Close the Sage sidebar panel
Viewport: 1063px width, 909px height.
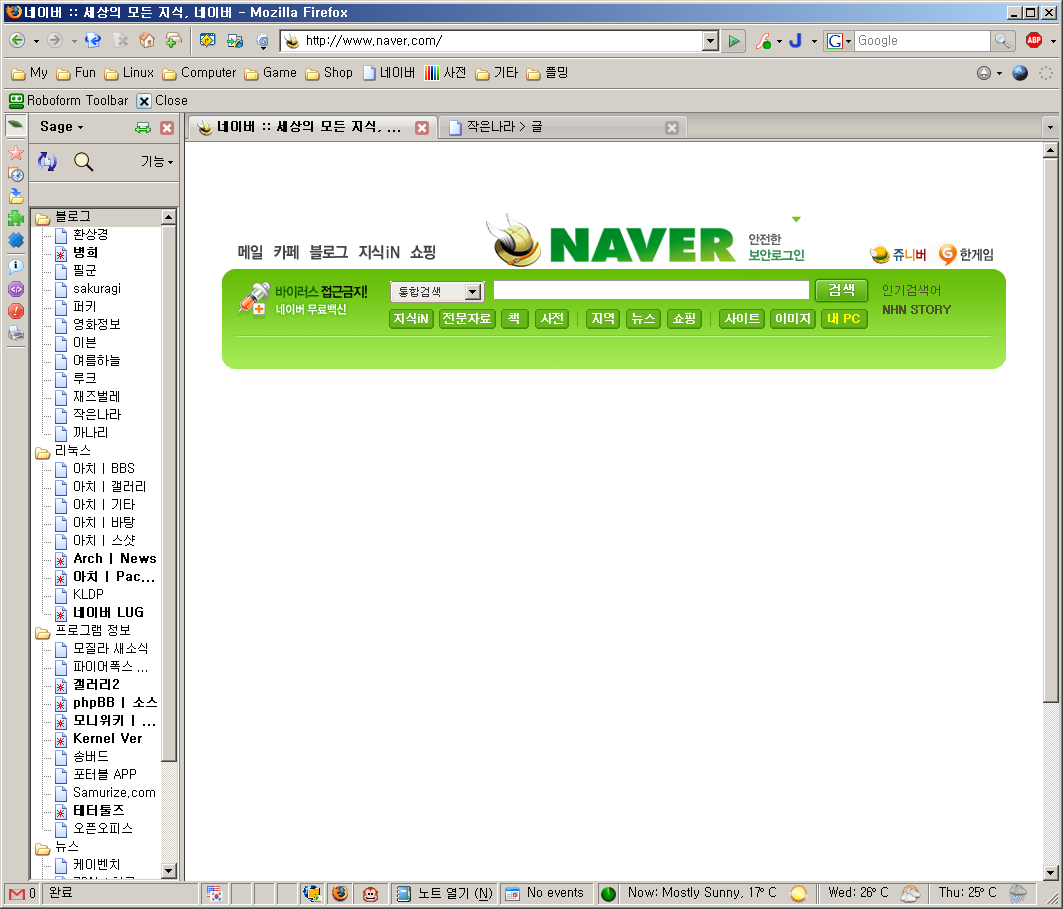point(167,127)
